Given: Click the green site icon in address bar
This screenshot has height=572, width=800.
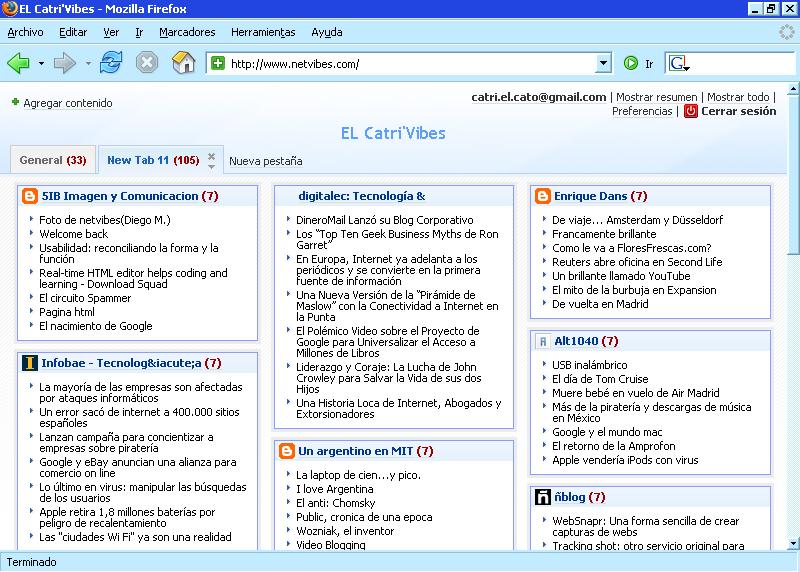Looking at the screenshot, I should (x=218, y=63).
